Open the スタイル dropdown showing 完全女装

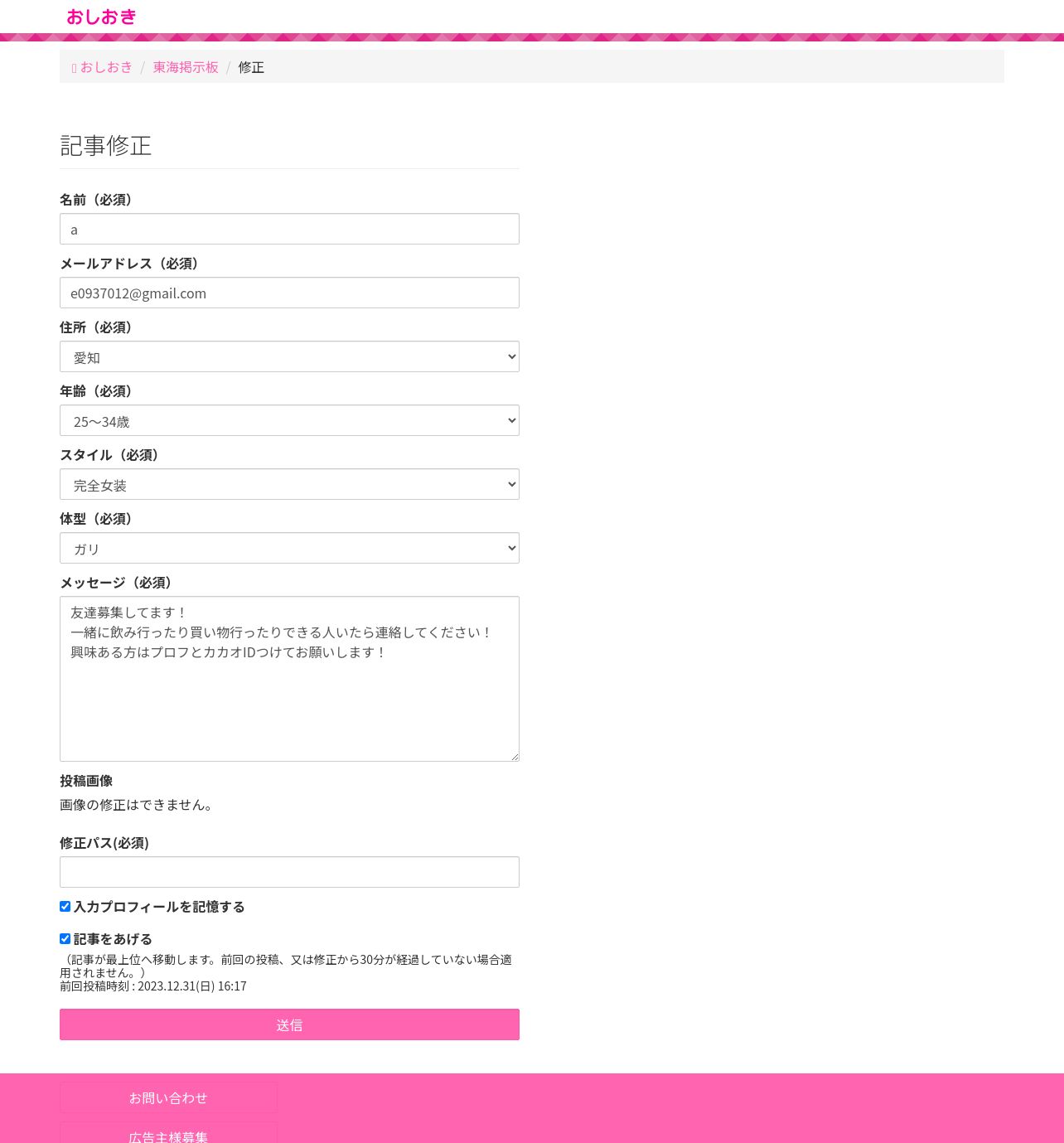point(289,484)
